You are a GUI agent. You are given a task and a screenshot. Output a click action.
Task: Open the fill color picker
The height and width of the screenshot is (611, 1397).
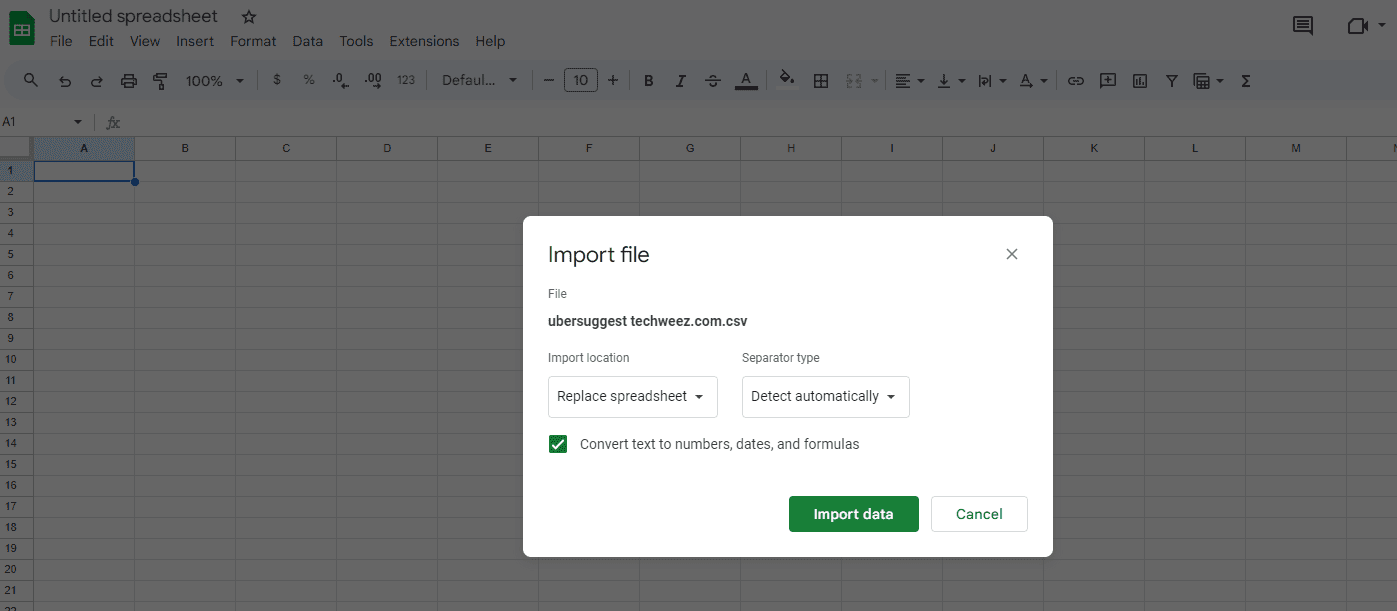[787, 81]
